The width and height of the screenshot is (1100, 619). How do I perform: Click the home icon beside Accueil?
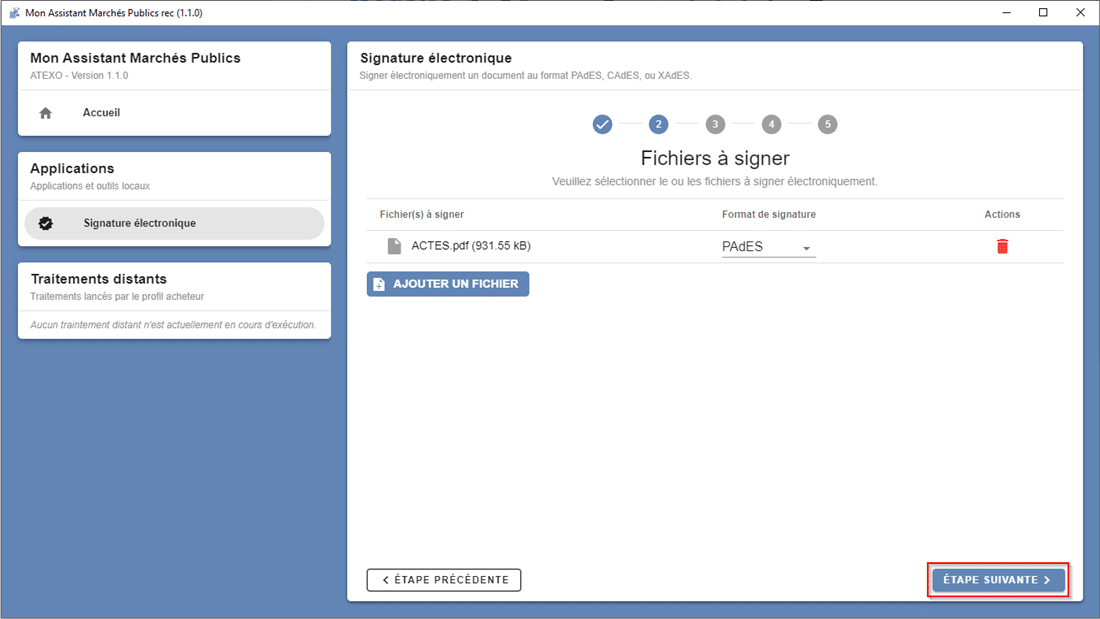(46, 113)
